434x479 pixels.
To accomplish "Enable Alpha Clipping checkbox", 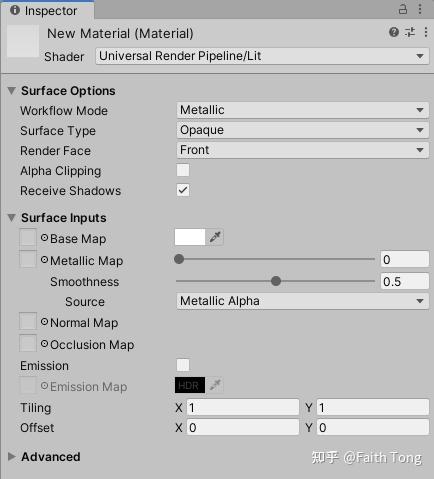I will click(x=183, y=170).
